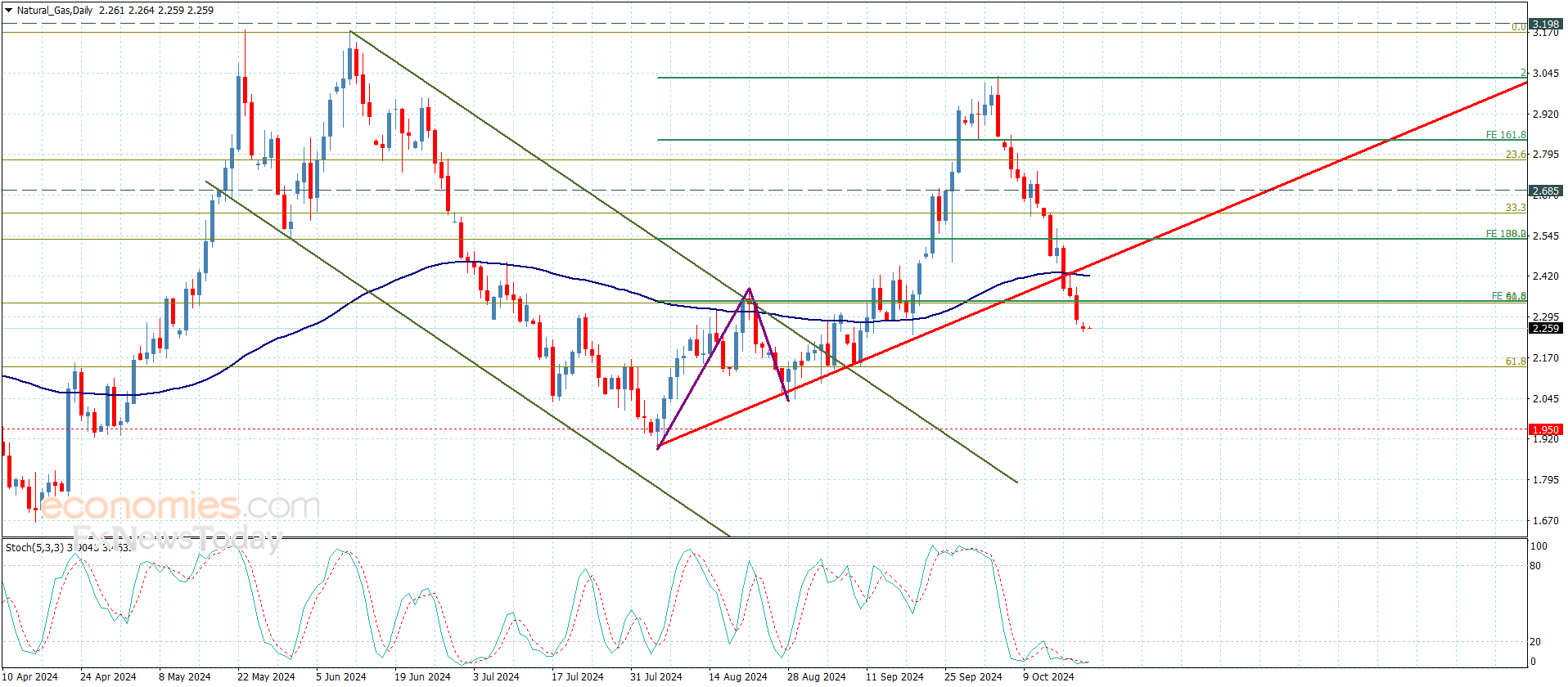1568x687 pixels.
Task: Select the purple pattern's peak point
Action: 749,289
